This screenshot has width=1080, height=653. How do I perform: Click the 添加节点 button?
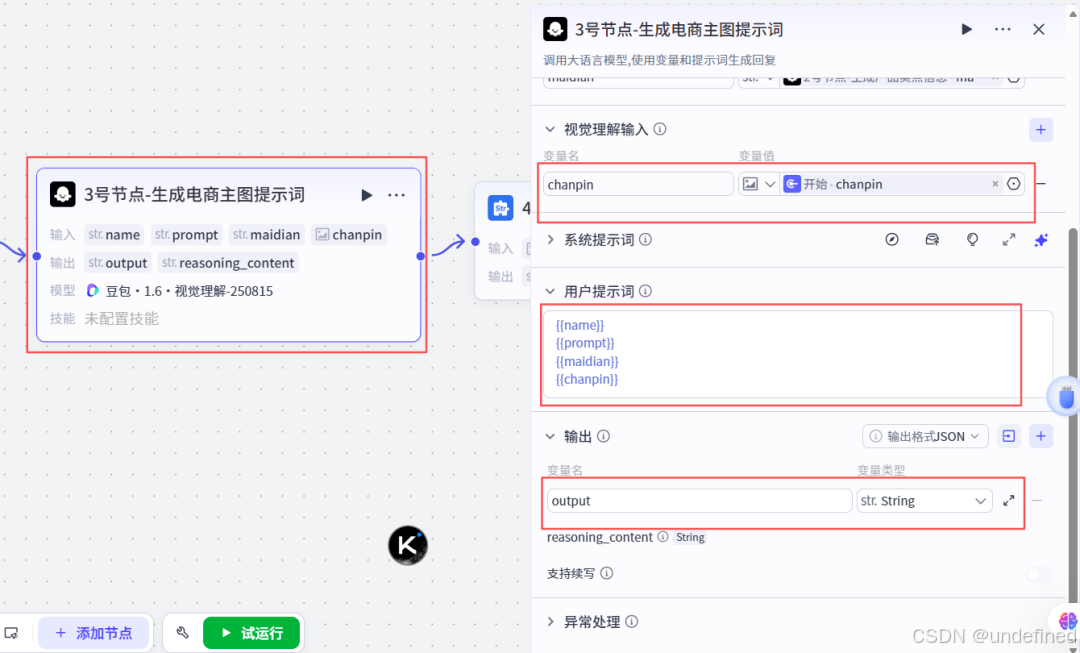click(93, 633)
